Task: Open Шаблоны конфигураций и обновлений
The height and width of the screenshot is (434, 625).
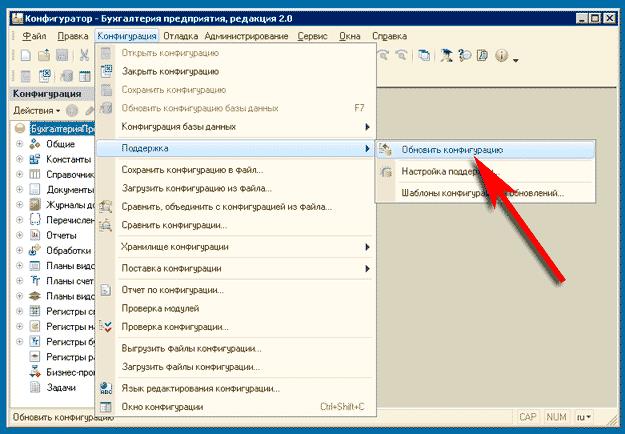Action: click(471, 193)
